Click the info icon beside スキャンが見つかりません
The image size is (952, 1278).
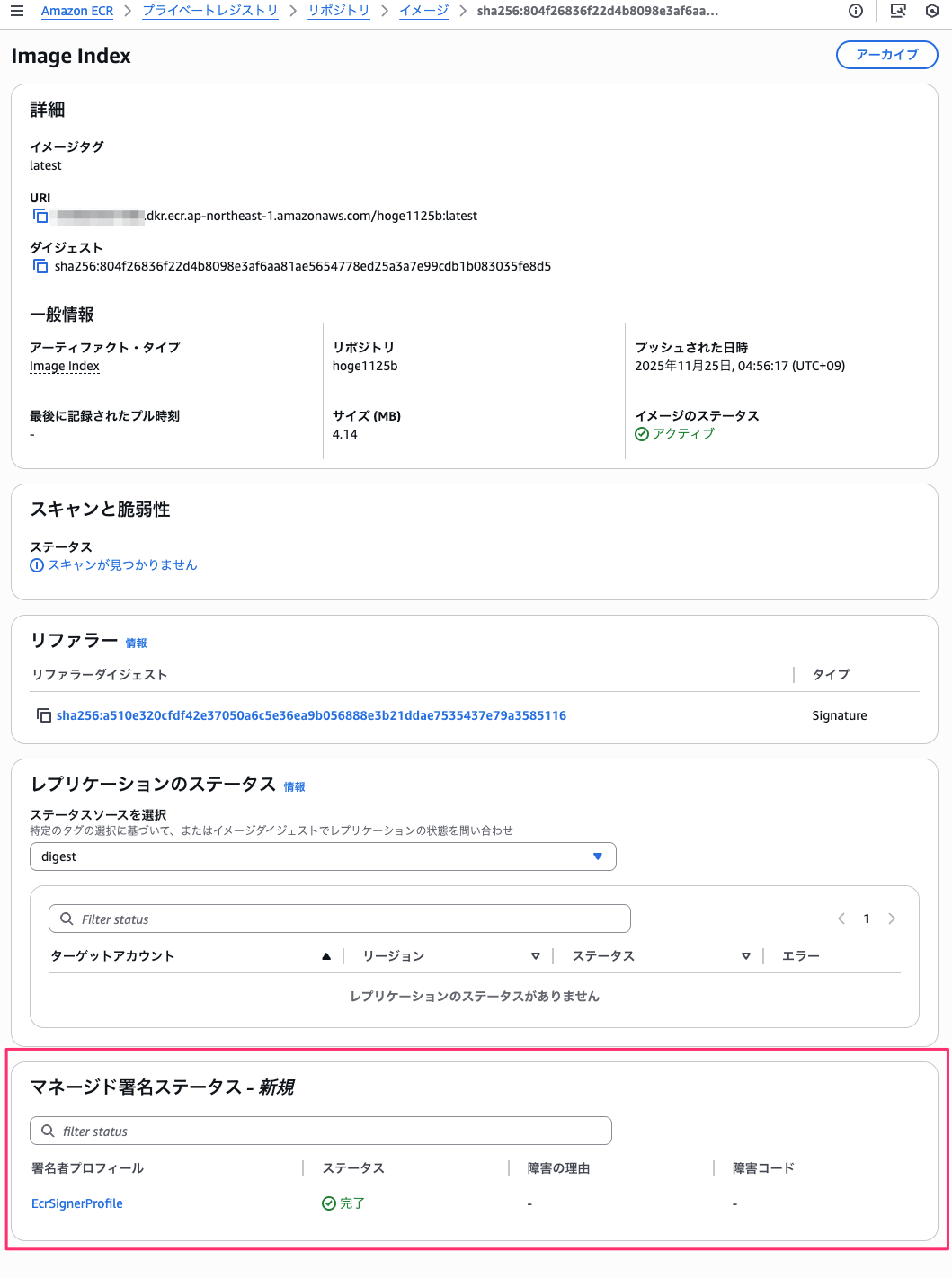(x=36, y=564)
